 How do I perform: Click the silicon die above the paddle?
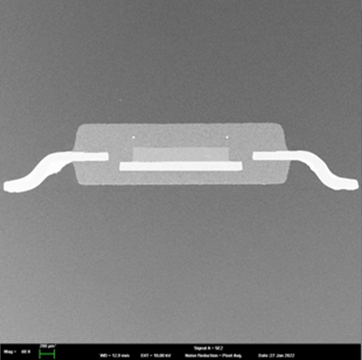pyautogui.click(x=181, y=154)
